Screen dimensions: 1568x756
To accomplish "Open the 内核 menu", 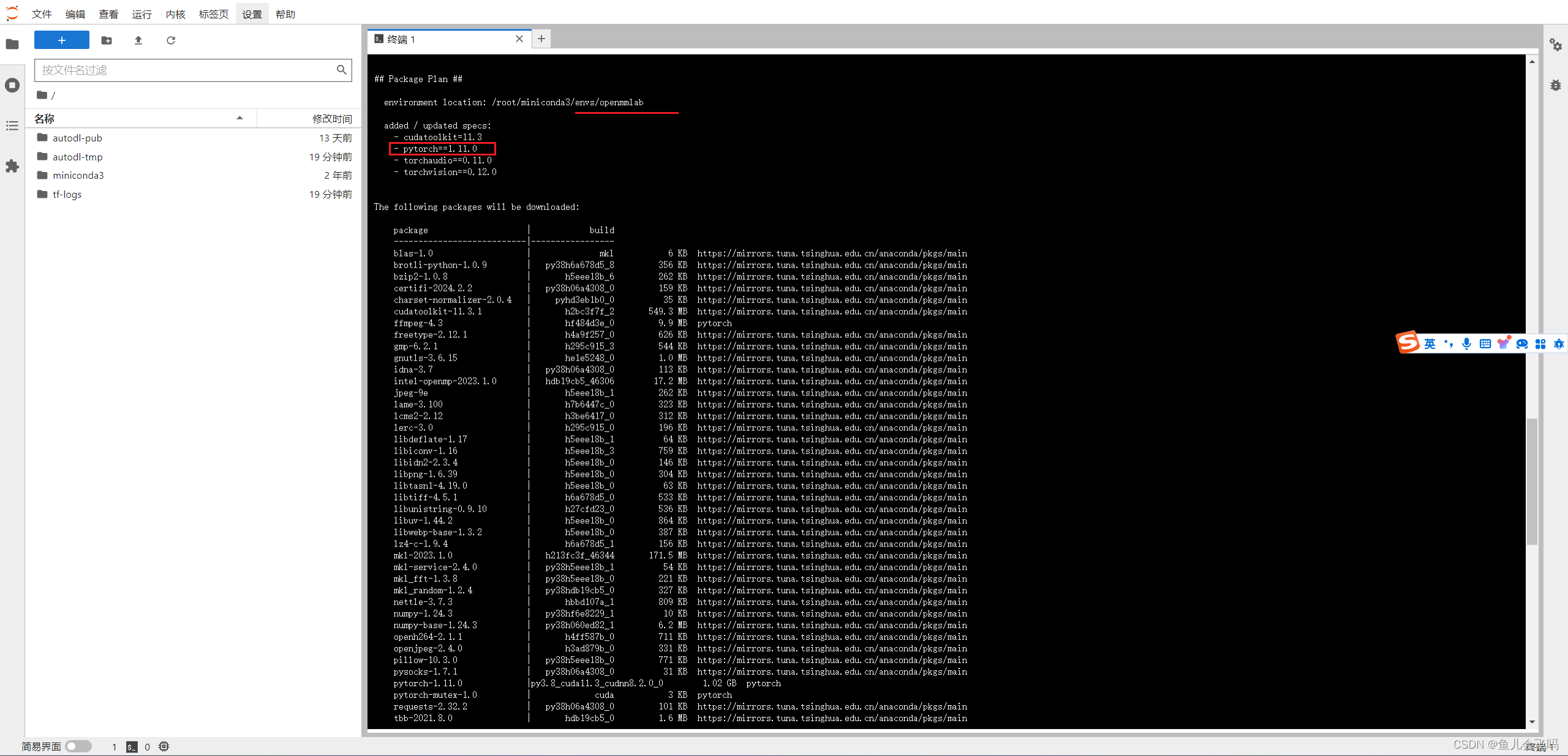I will click(175, 13).
